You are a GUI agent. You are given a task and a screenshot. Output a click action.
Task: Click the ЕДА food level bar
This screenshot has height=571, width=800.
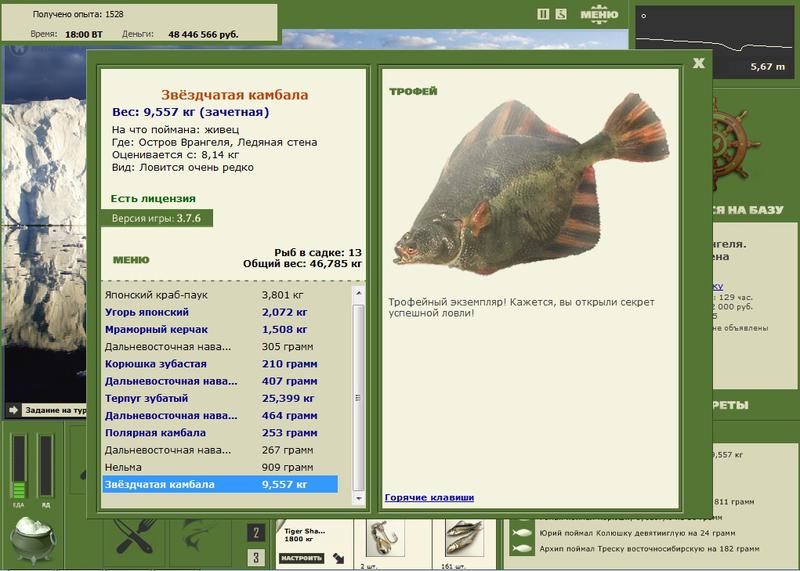tap(19, 467)
